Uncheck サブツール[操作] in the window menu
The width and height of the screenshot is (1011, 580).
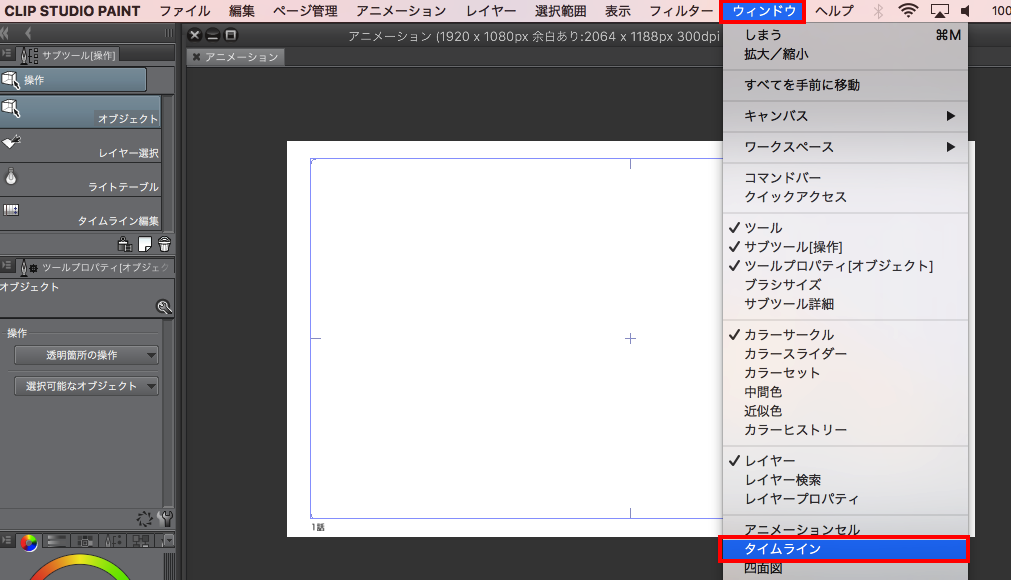tap(845, 247)
